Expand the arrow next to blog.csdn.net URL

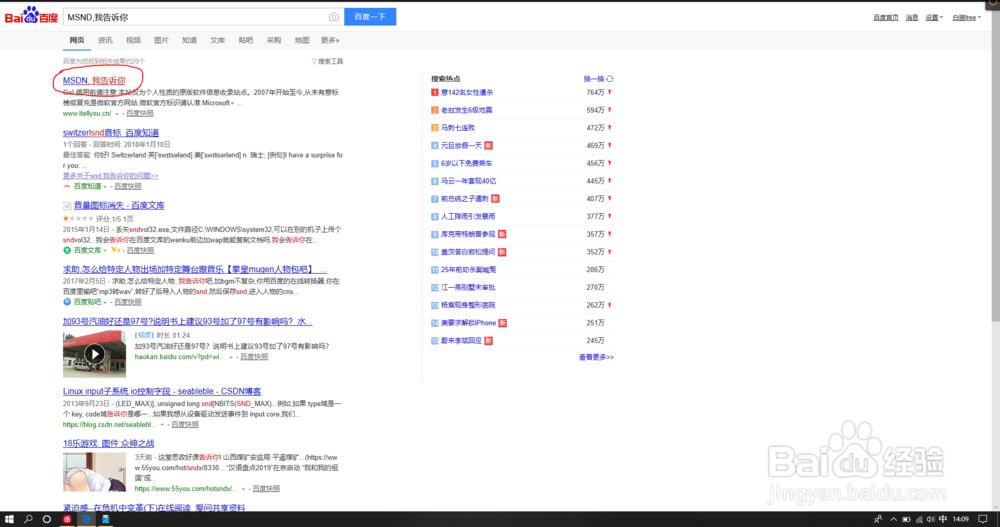[162, 425]
